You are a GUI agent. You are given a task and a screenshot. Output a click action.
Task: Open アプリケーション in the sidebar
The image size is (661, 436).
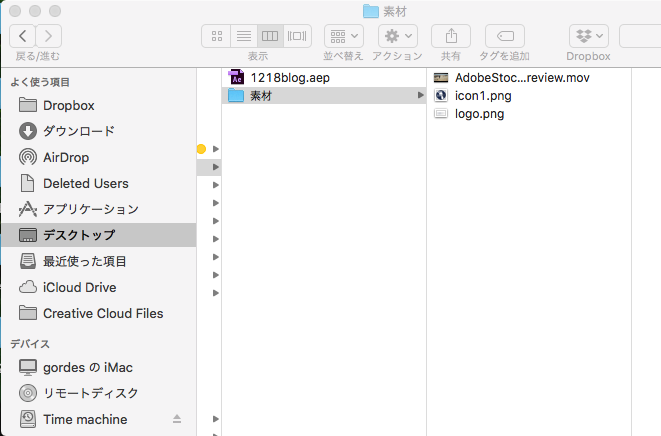99,209
